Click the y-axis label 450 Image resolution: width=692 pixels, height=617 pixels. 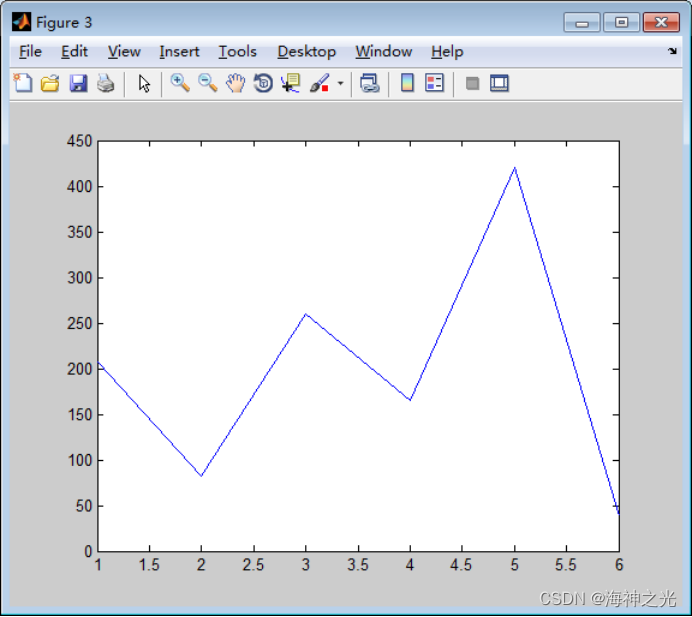point(79,141)
